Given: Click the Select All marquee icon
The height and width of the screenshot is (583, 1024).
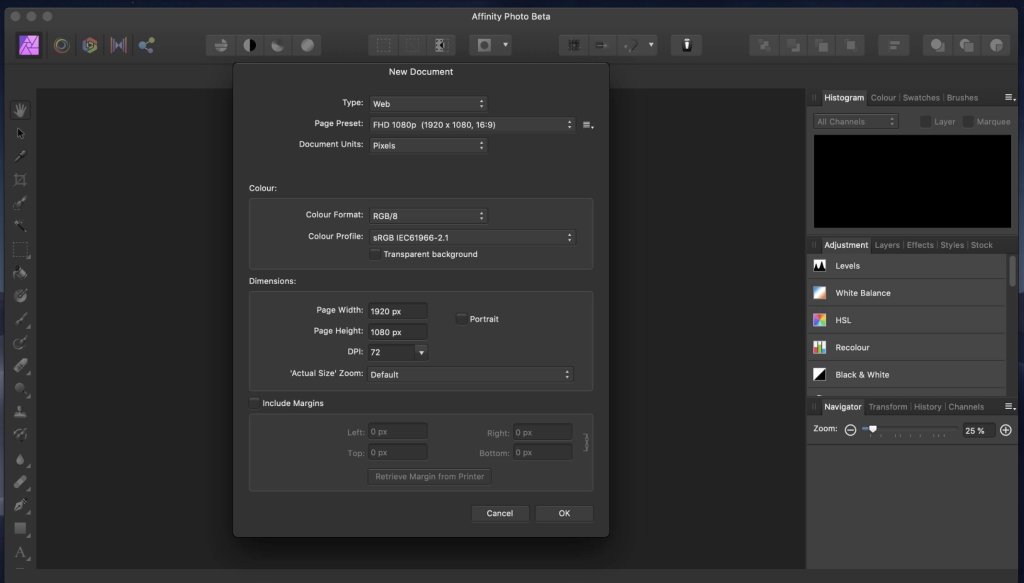Looking at the screenshot, I should pos(383,45).
